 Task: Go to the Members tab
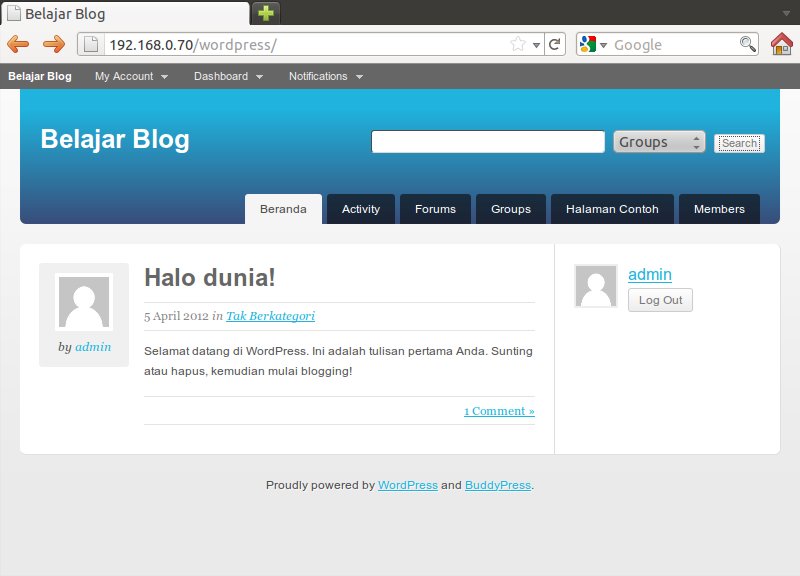(x=719, y=209)
